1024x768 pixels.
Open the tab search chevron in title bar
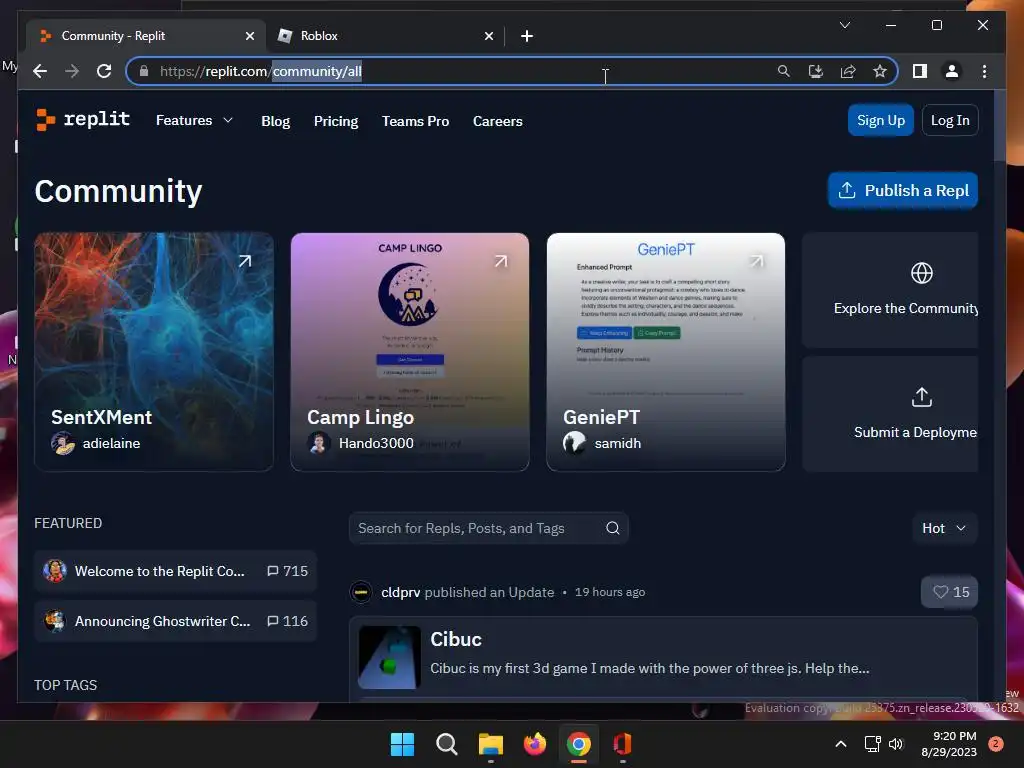[x=844, y=25]
